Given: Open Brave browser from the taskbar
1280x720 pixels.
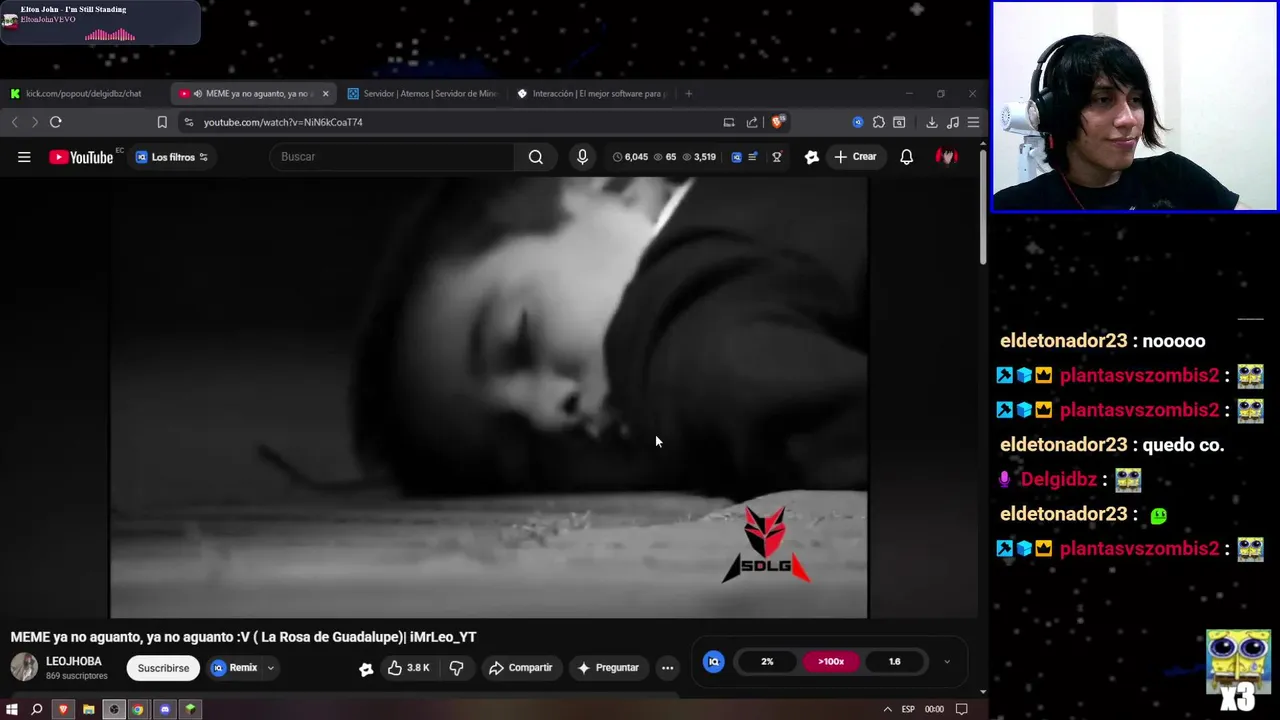Looking at the screenshot, I should (63, 709).
